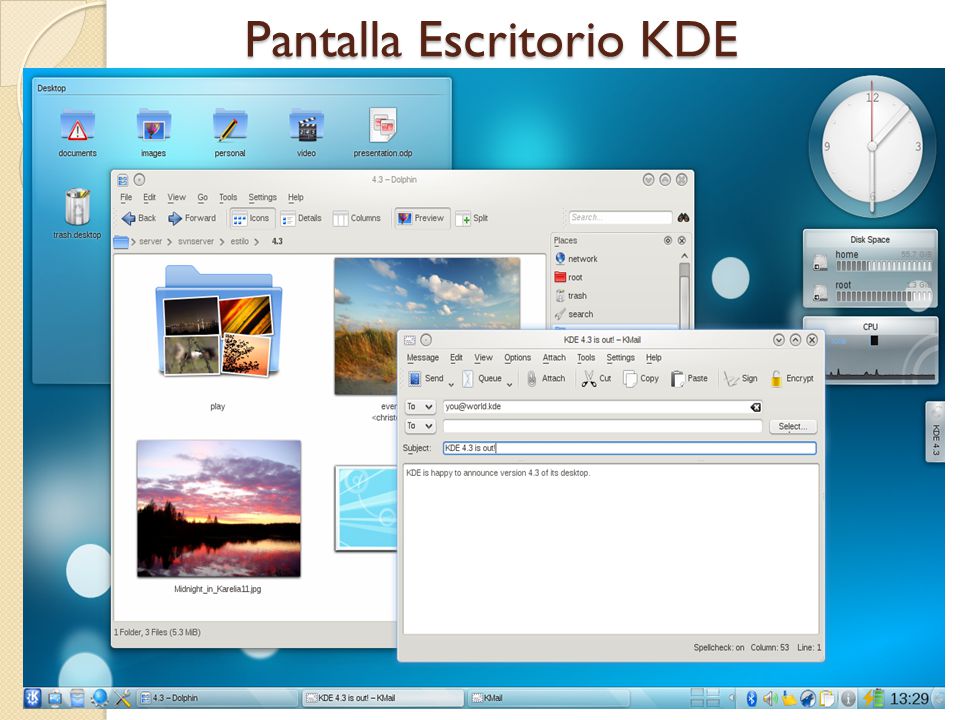Screen dimensions: 960x720
Task: Expand chevron after server in breadcrumb
Action: point(170,242)
